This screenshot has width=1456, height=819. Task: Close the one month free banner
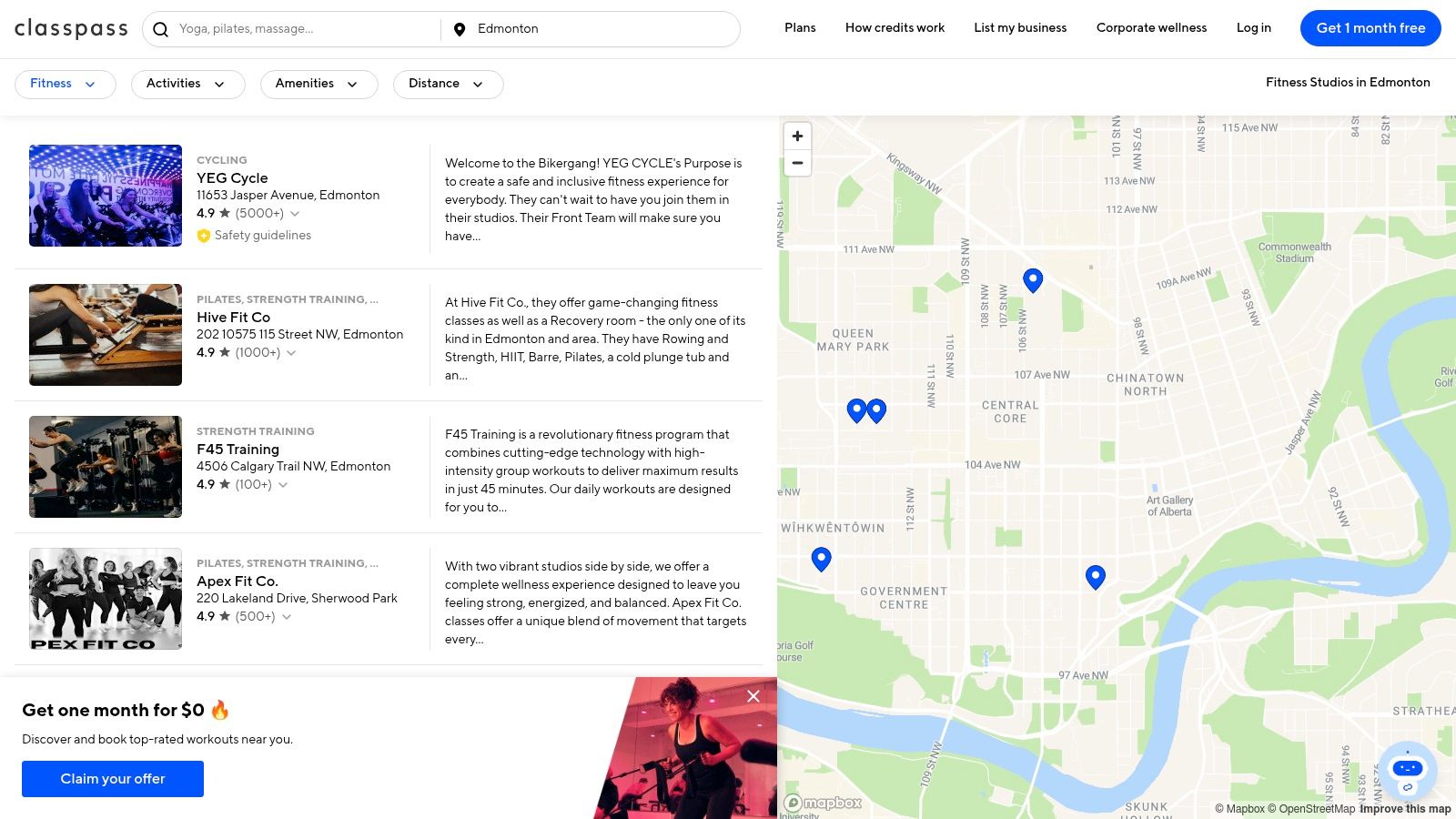click(x=753, y=696)
